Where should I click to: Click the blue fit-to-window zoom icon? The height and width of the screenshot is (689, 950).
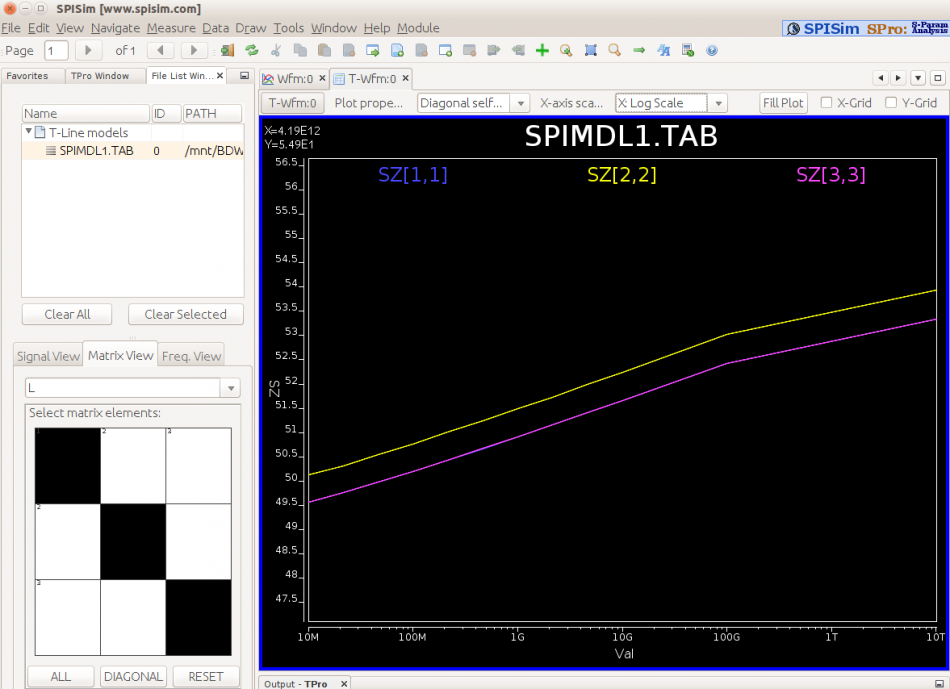591,50
